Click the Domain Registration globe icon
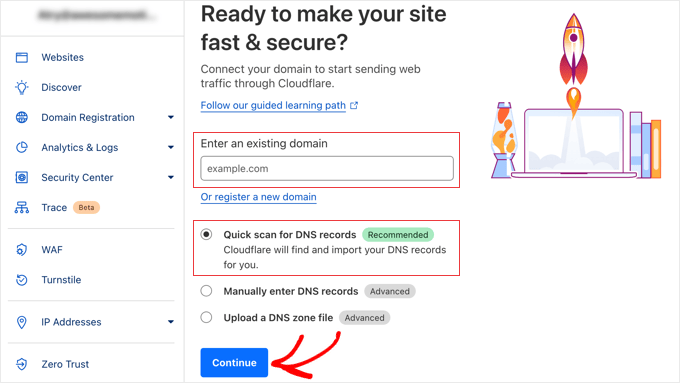The width and height of the screenshot is (680, 383). pyautogui.click(x=22, y=118)
